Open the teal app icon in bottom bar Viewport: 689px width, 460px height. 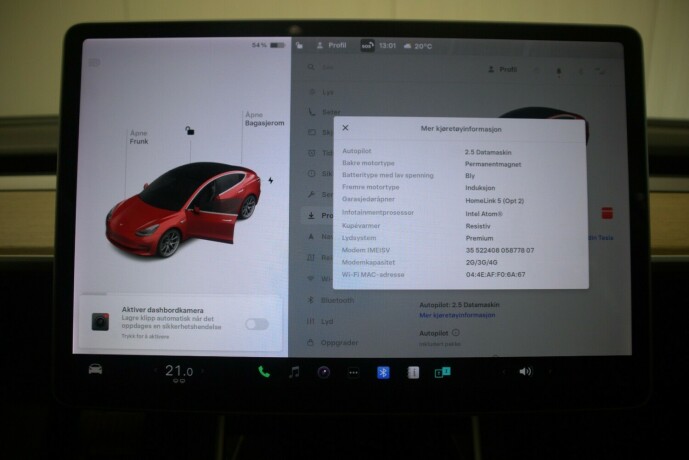tap(442, 373)
